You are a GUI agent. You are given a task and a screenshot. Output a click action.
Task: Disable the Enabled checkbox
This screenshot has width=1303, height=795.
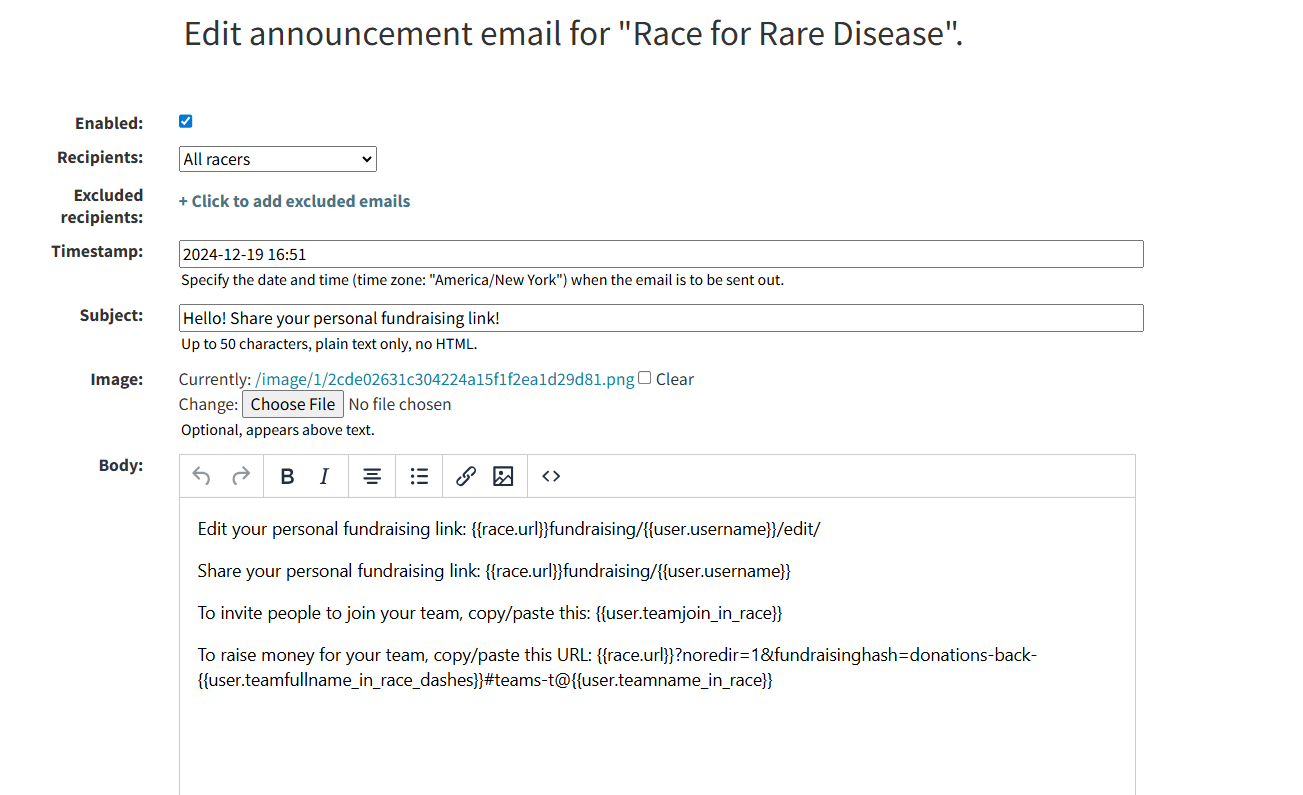[185, 120]
